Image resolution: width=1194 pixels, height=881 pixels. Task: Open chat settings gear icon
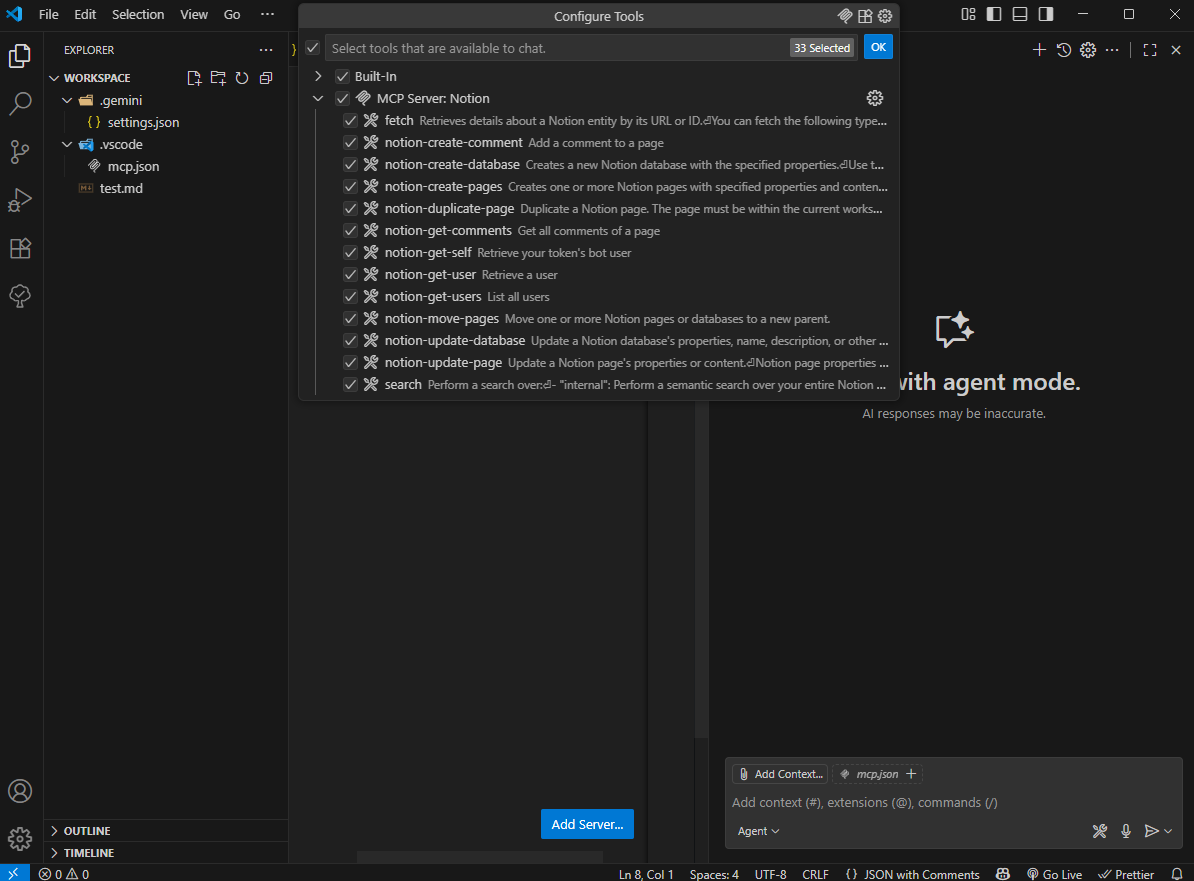(x=1088, y=49)
